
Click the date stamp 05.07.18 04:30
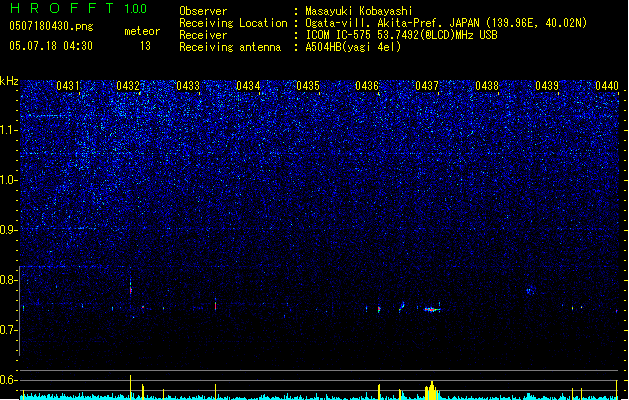pyautogui.click(x=51, y=46)
